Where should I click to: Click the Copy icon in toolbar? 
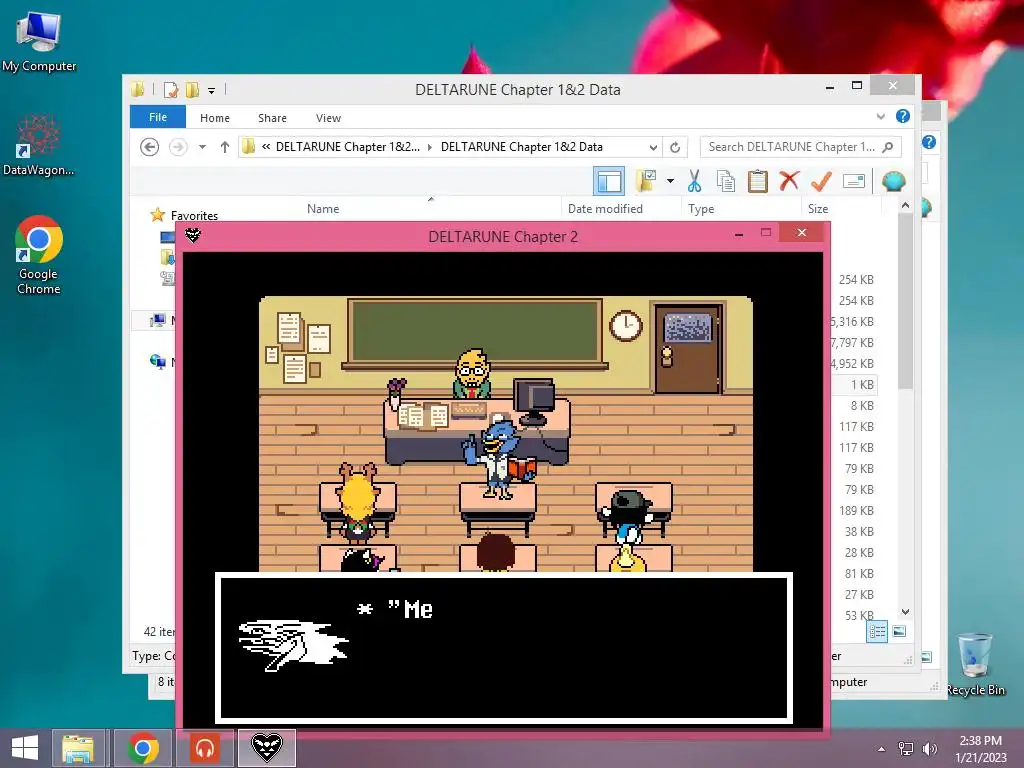[x=726, y=181]
